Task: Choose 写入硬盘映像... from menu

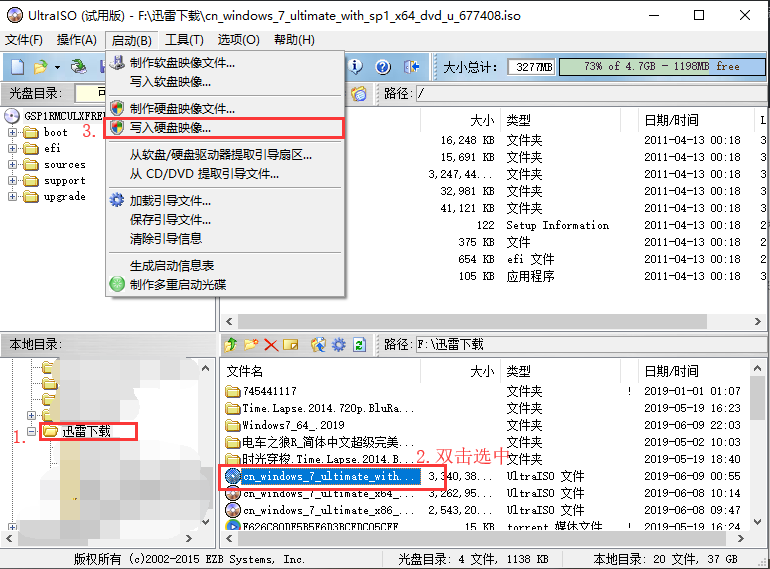Action: pyautogui.click(x=225, y=128)
